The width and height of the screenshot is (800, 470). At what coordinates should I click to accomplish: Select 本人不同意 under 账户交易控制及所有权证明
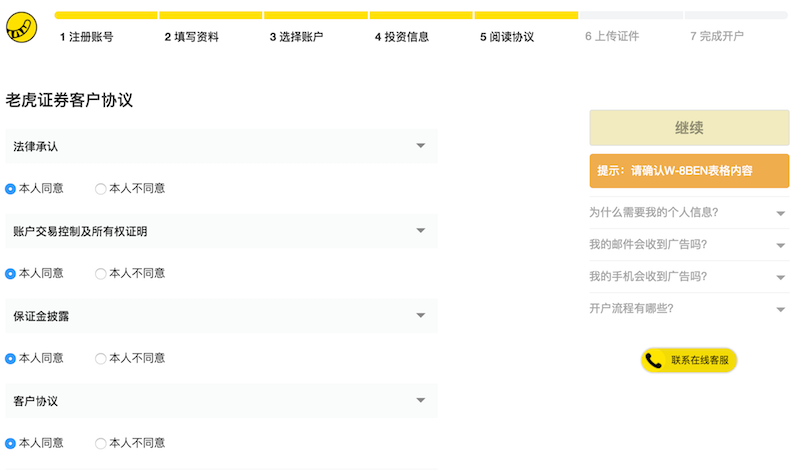tap(101, 274)
